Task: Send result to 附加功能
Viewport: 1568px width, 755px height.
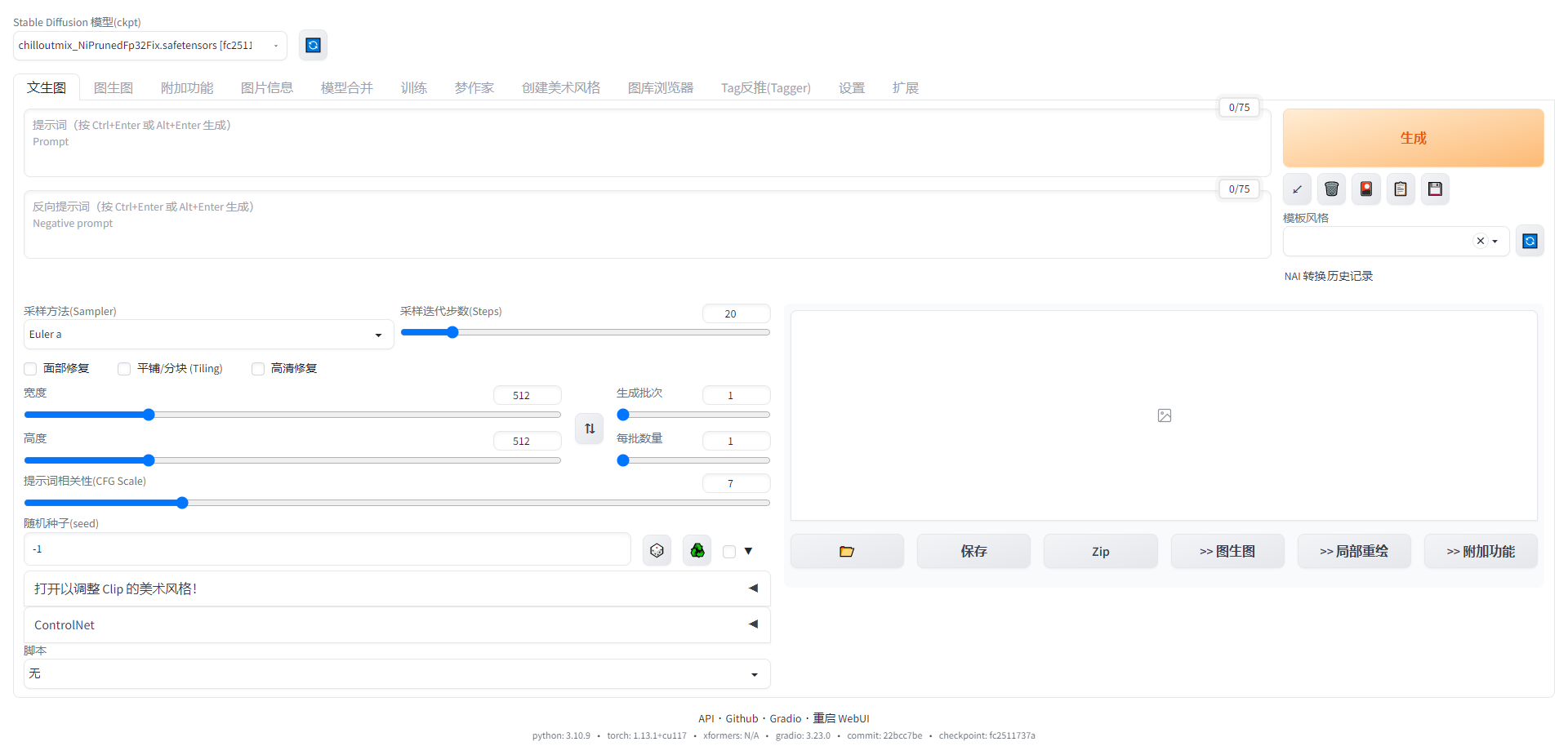Action: coord(1481,552)
